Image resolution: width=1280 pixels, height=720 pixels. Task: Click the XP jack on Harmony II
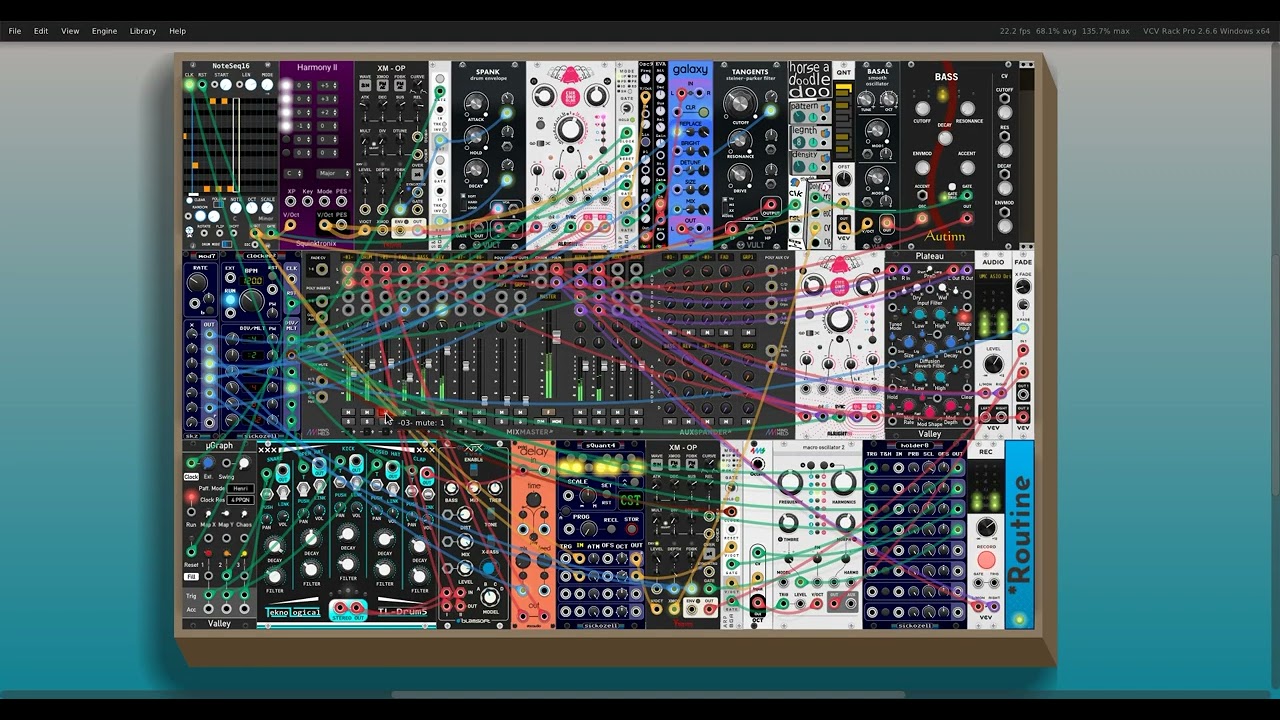click(x=290, y=201)
